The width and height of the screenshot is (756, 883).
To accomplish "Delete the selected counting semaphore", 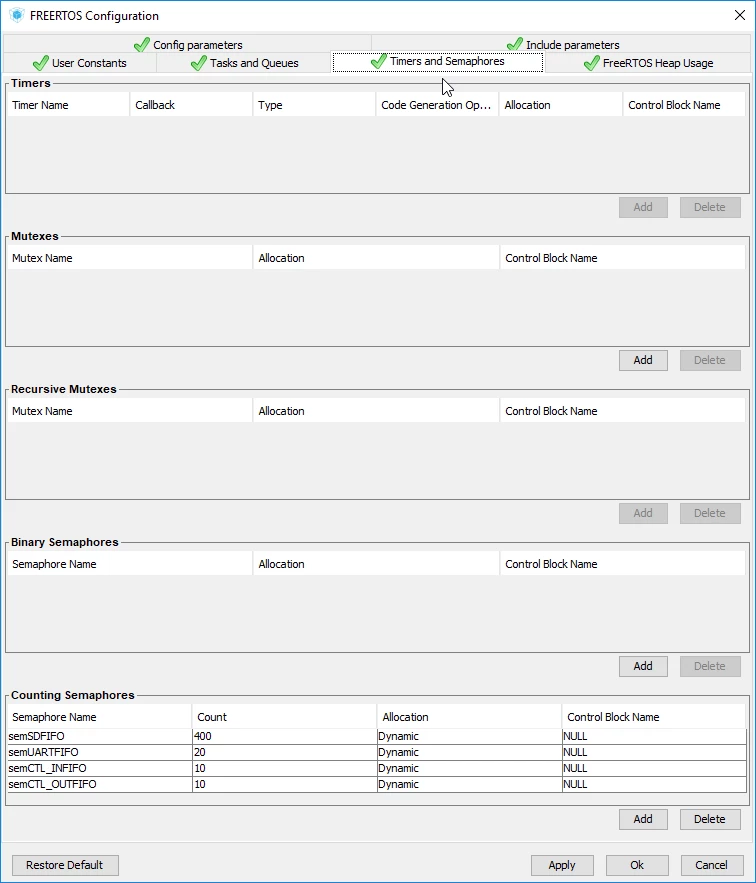I will [x=710, y=819].
